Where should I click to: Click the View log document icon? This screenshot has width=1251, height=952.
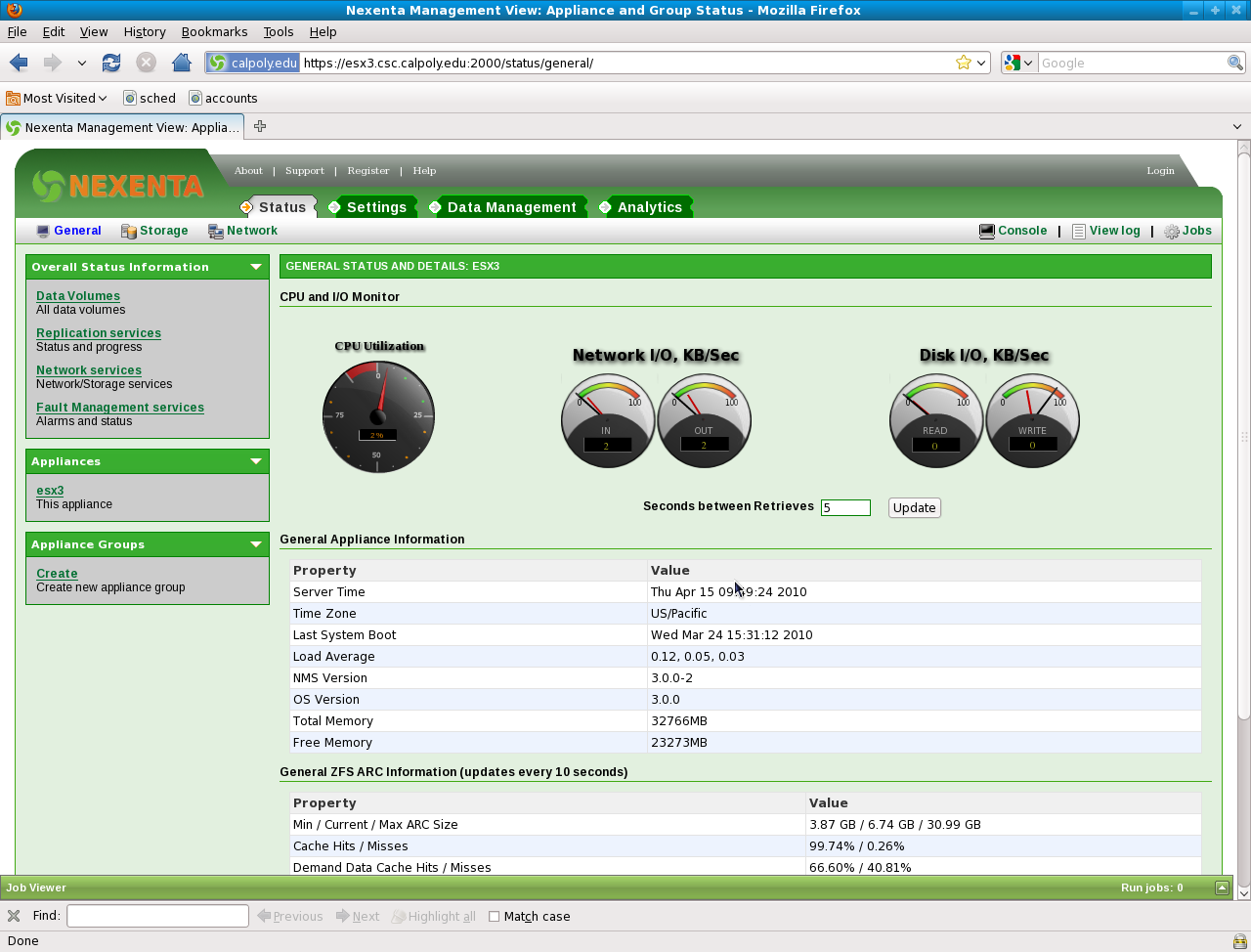[x=1079, y=232]
